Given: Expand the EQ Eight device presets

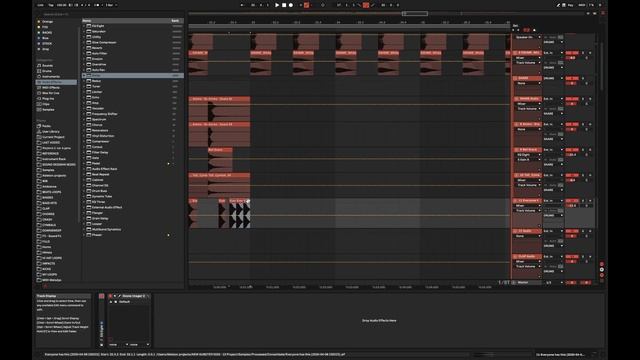Looking at the screenshot, I should pyautogui.click(x=84, y=26).
